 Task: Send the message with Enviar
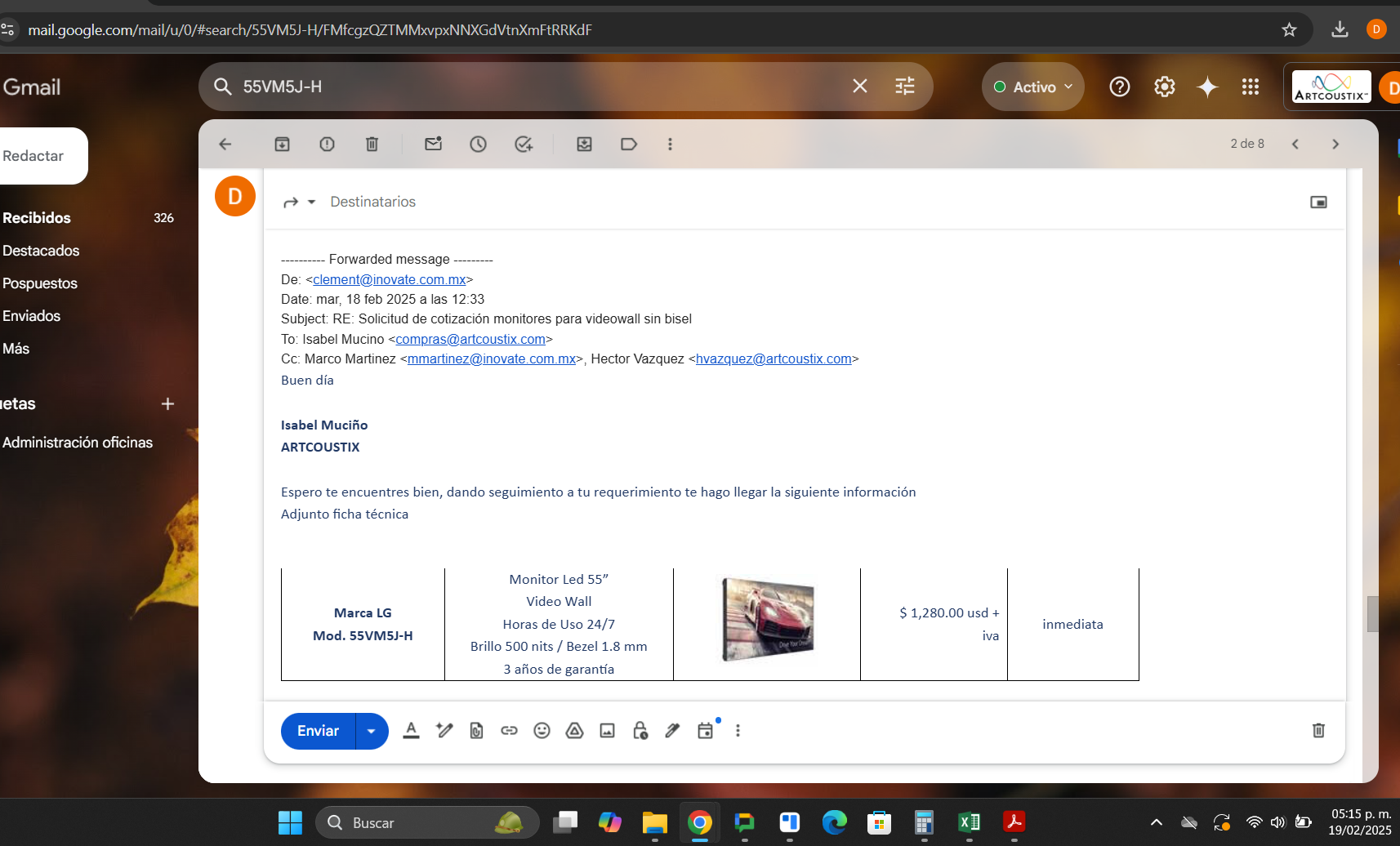pyautogui.click(x=318, y=731)
